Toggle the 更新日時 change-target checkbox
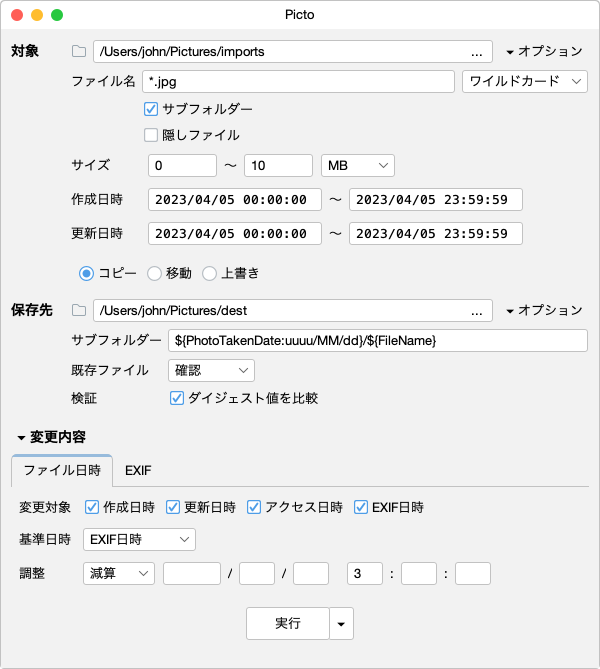This screenshot has height=669, width=600. [173, 507]
